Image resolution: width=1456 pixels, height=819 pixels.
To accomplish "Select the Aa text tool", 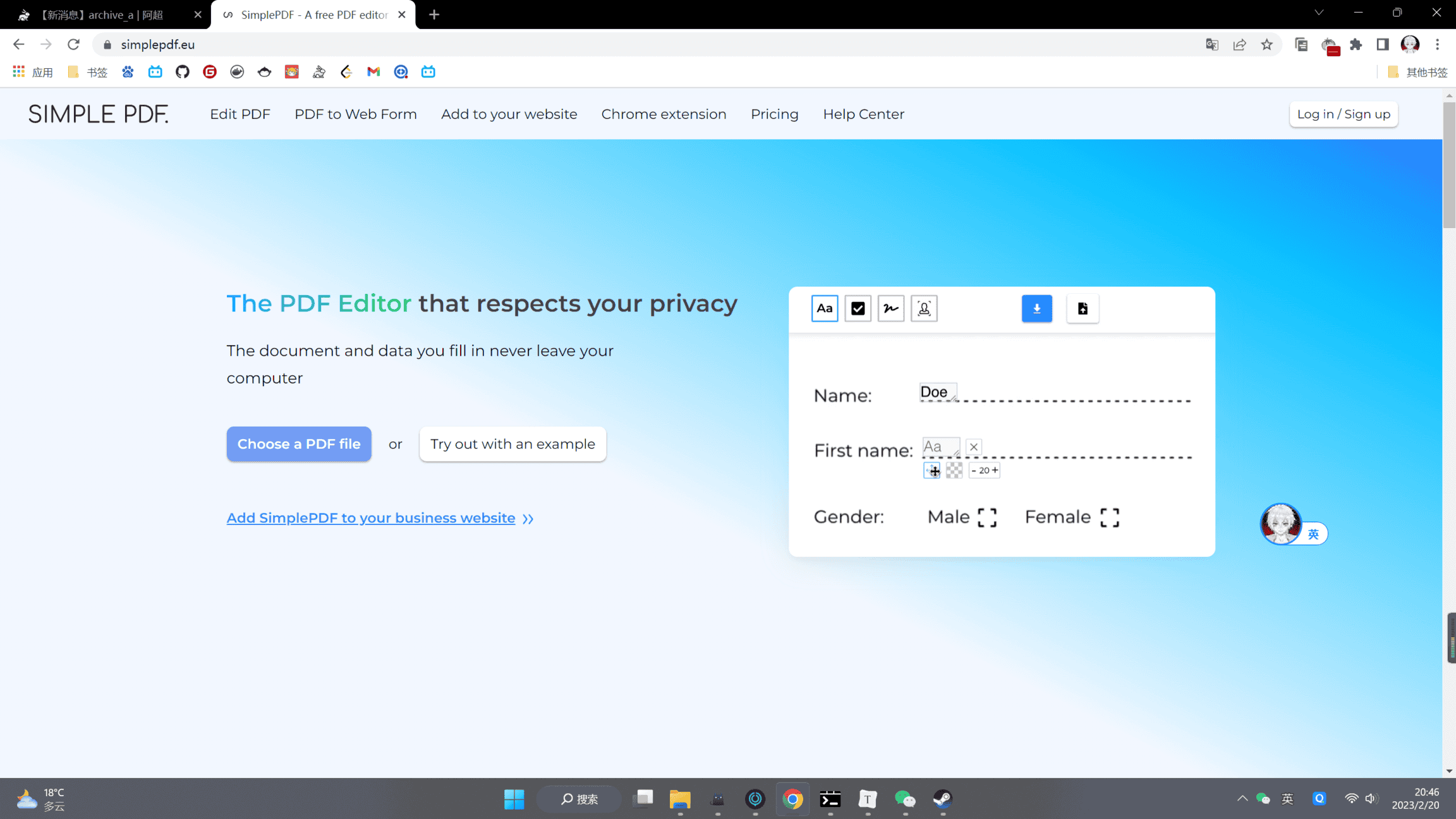I will pyautogui.click(x=824, y=308).
